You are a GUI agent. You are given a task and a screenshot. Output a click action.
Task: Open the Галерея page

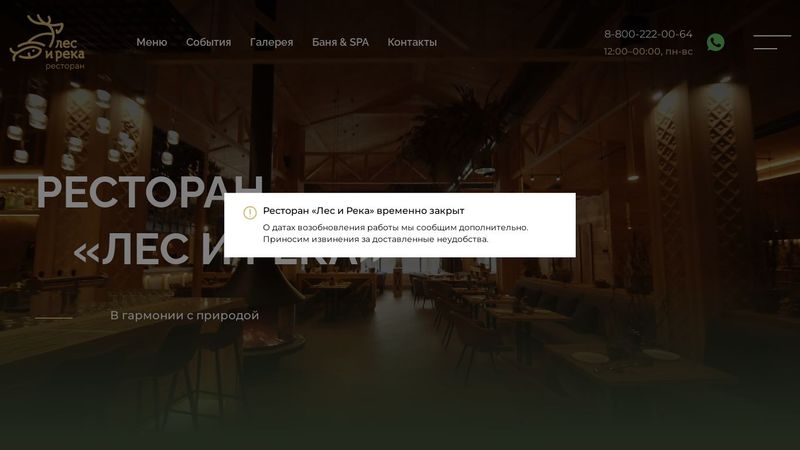[271, 42]
